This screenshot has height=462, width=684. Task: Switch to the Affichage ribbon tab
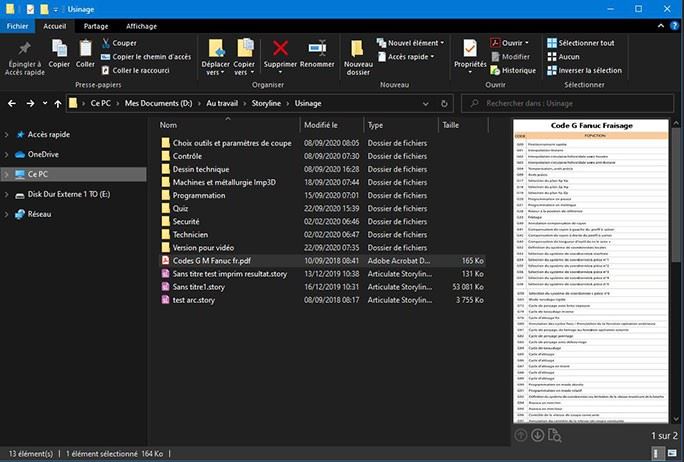[x=141, y=26]
